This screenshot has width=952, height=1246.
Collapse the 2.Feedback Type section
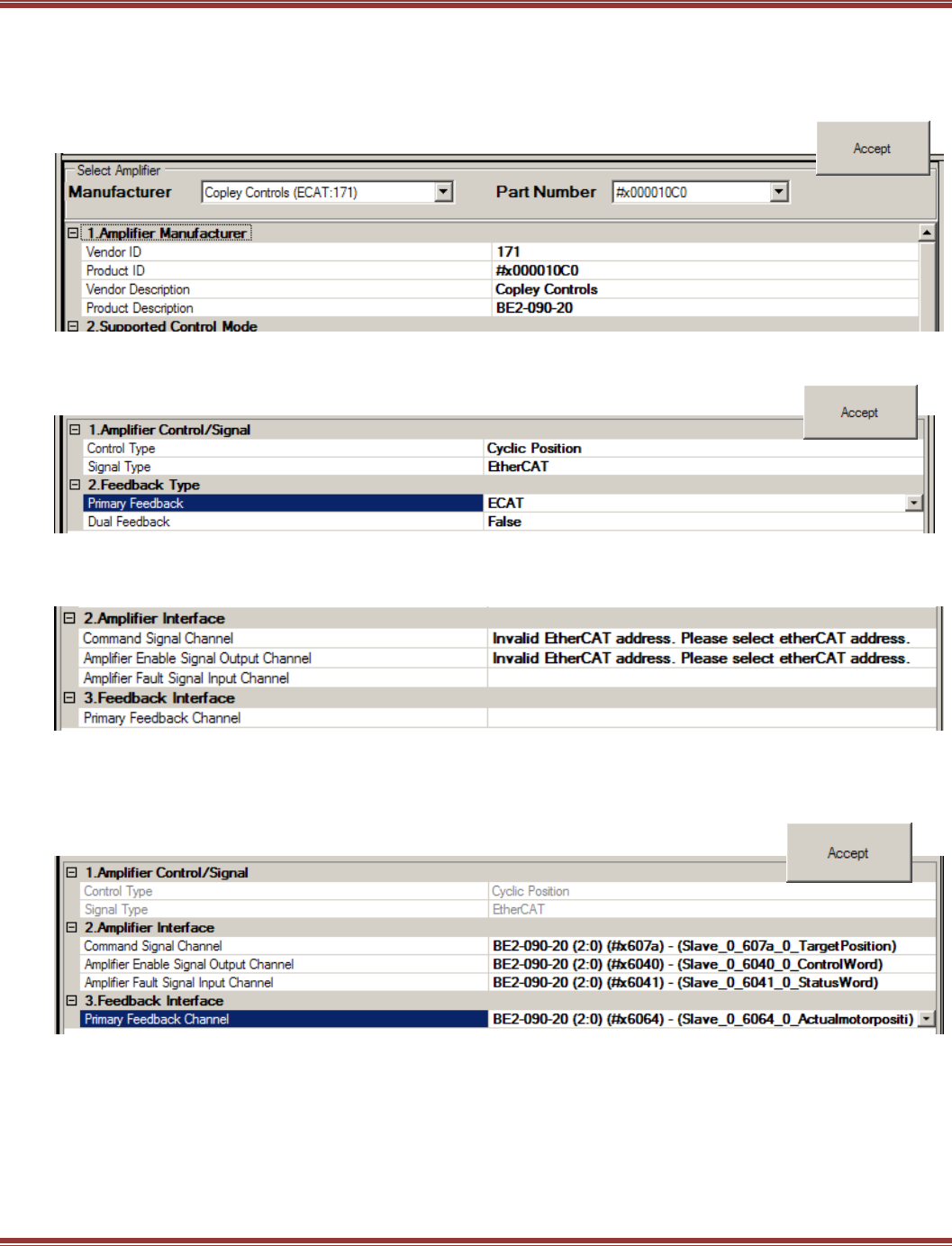click(x=76, y=485)
